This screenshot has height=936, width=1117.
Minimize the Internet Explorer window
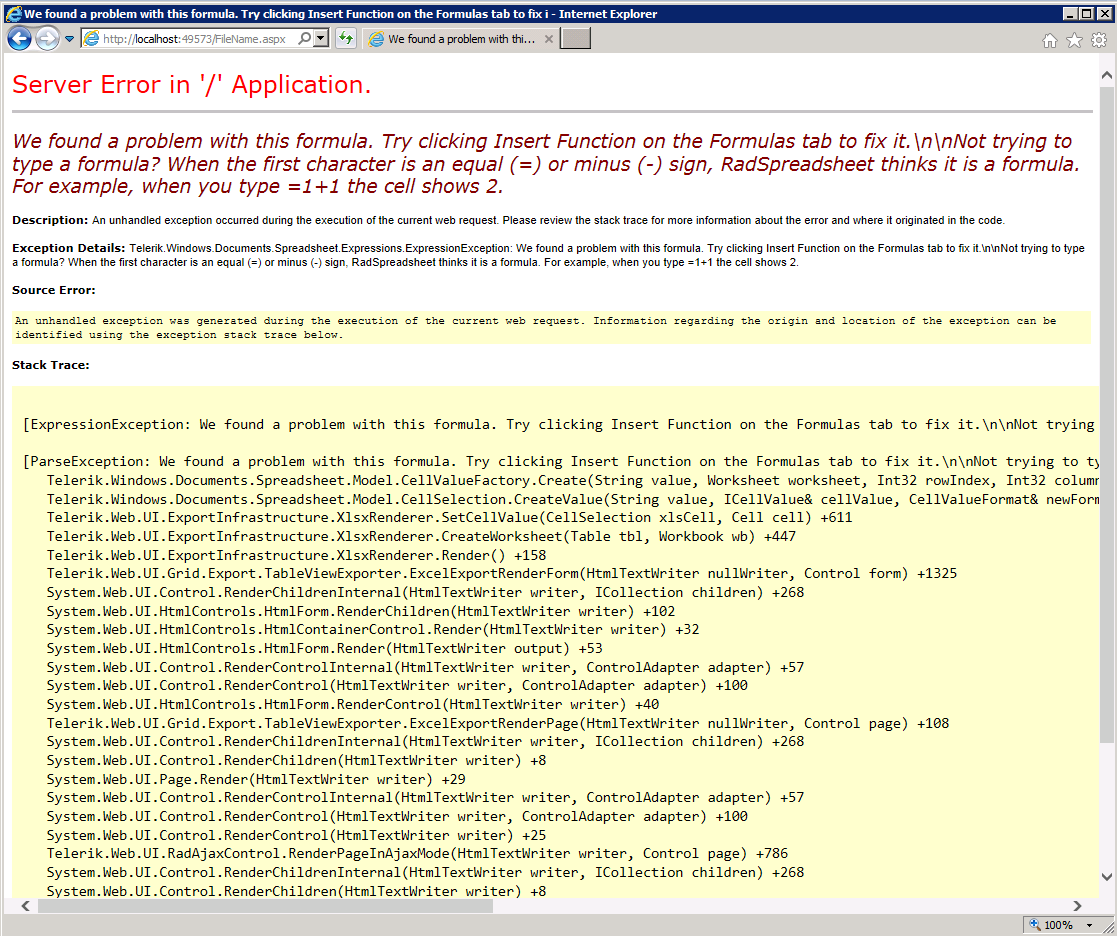(x=1071, y=14)
